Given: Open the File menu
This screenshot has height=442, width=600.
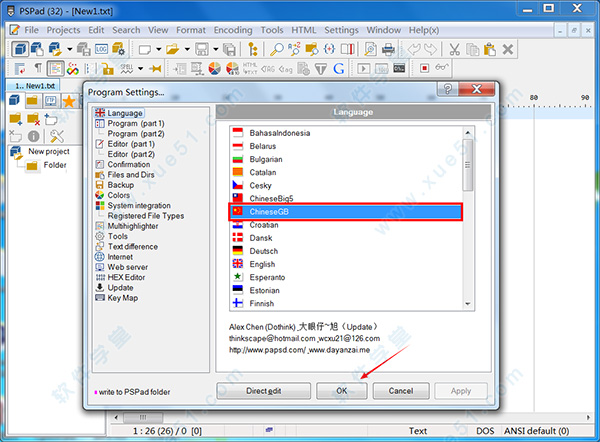Looking at the screenshot, I should 31,30.
